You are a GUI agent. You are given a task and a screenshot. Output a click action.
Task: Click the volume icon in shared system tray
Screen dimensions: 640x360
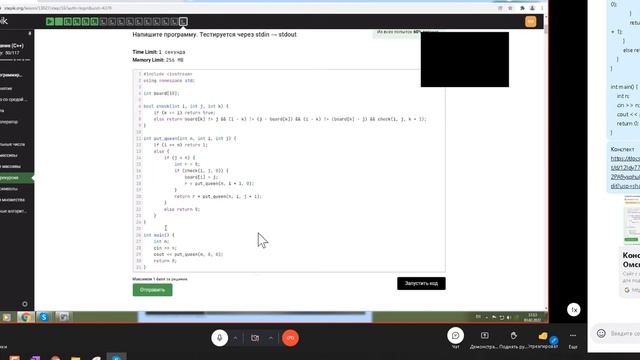509,317
